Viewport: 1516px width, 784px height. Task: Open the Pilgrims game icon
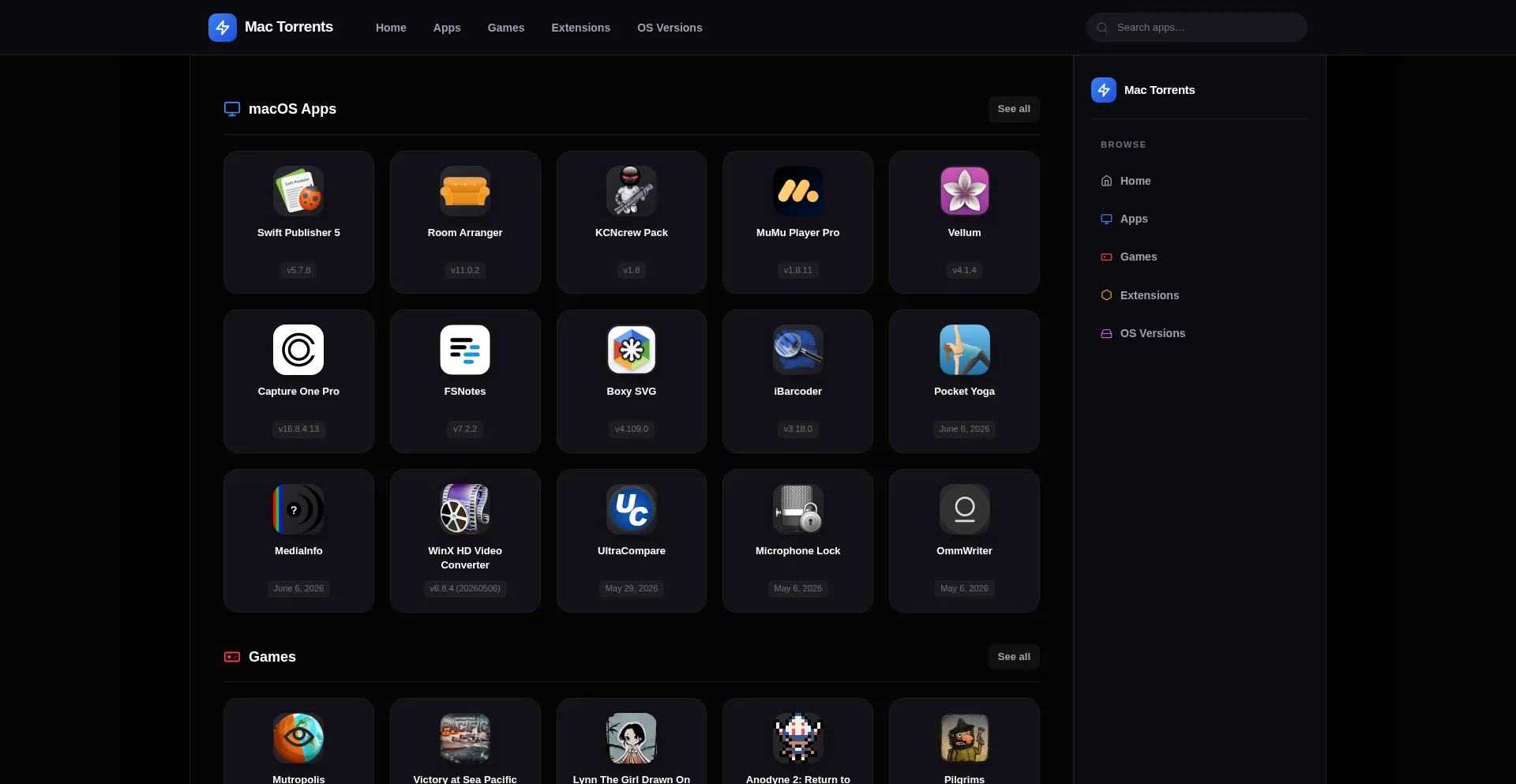[x=965, y=738]
